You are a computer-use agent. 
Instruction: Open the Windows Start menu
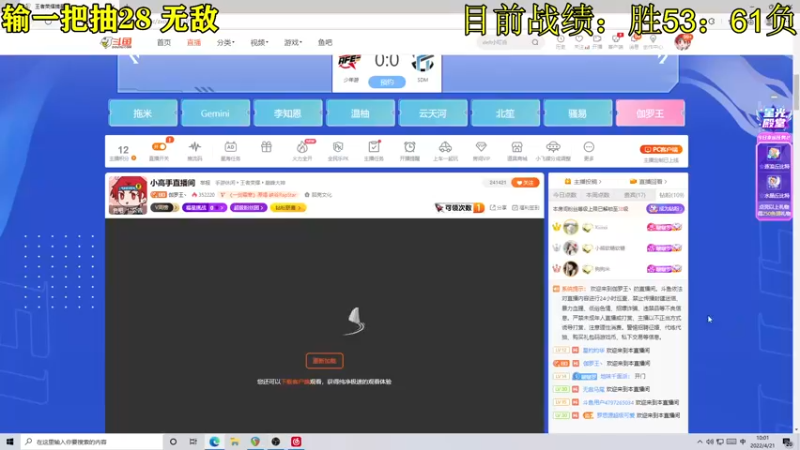(9, 442)
